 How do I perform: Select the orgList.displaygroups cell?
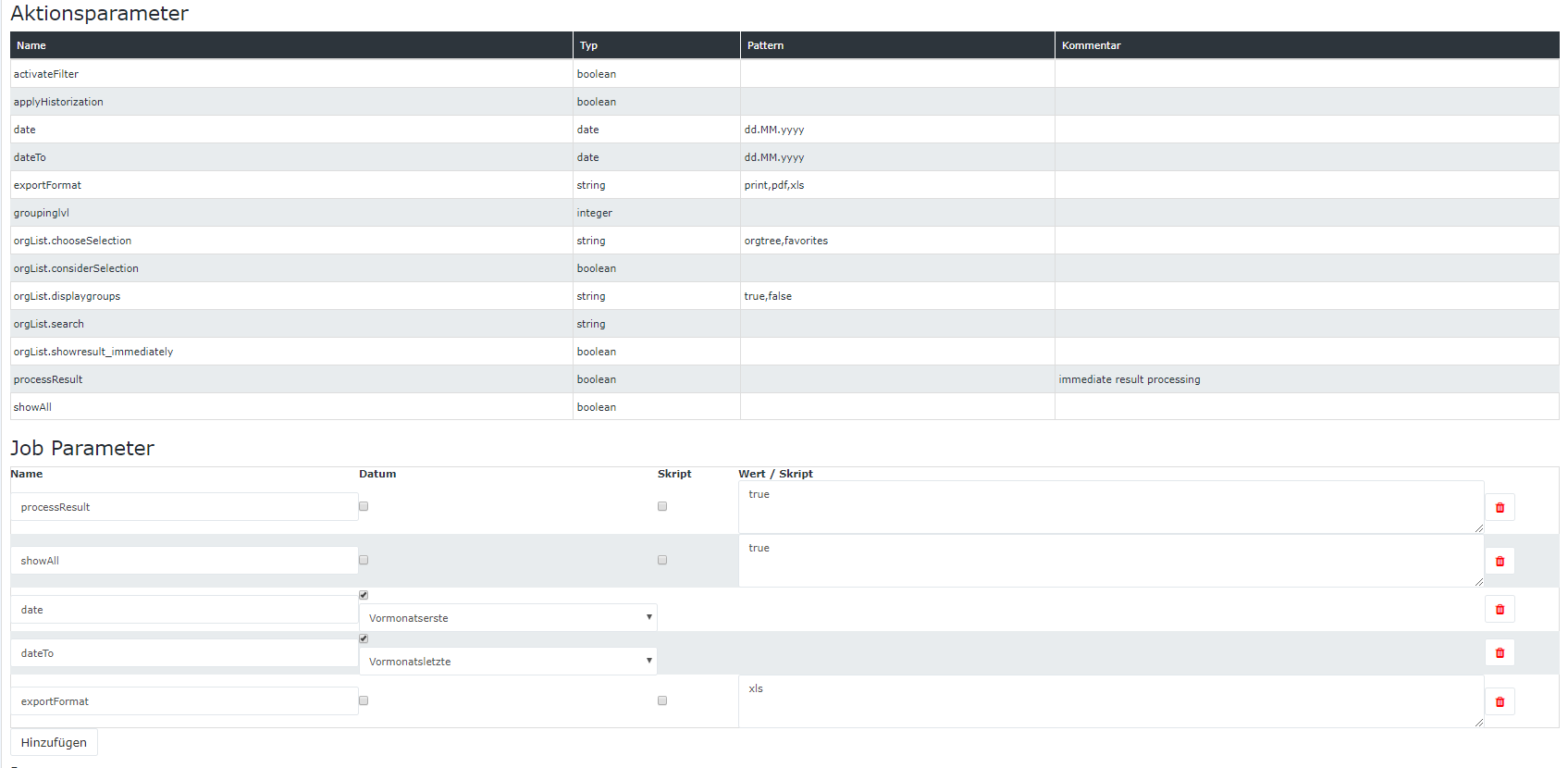click(x=291, y=296)
